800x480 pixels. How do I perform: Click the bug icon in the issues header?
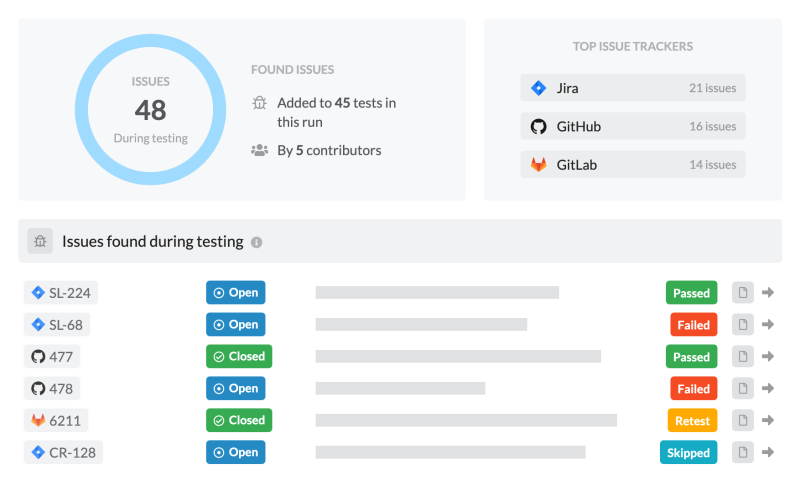pyautogui.click(x=40, y=241)
